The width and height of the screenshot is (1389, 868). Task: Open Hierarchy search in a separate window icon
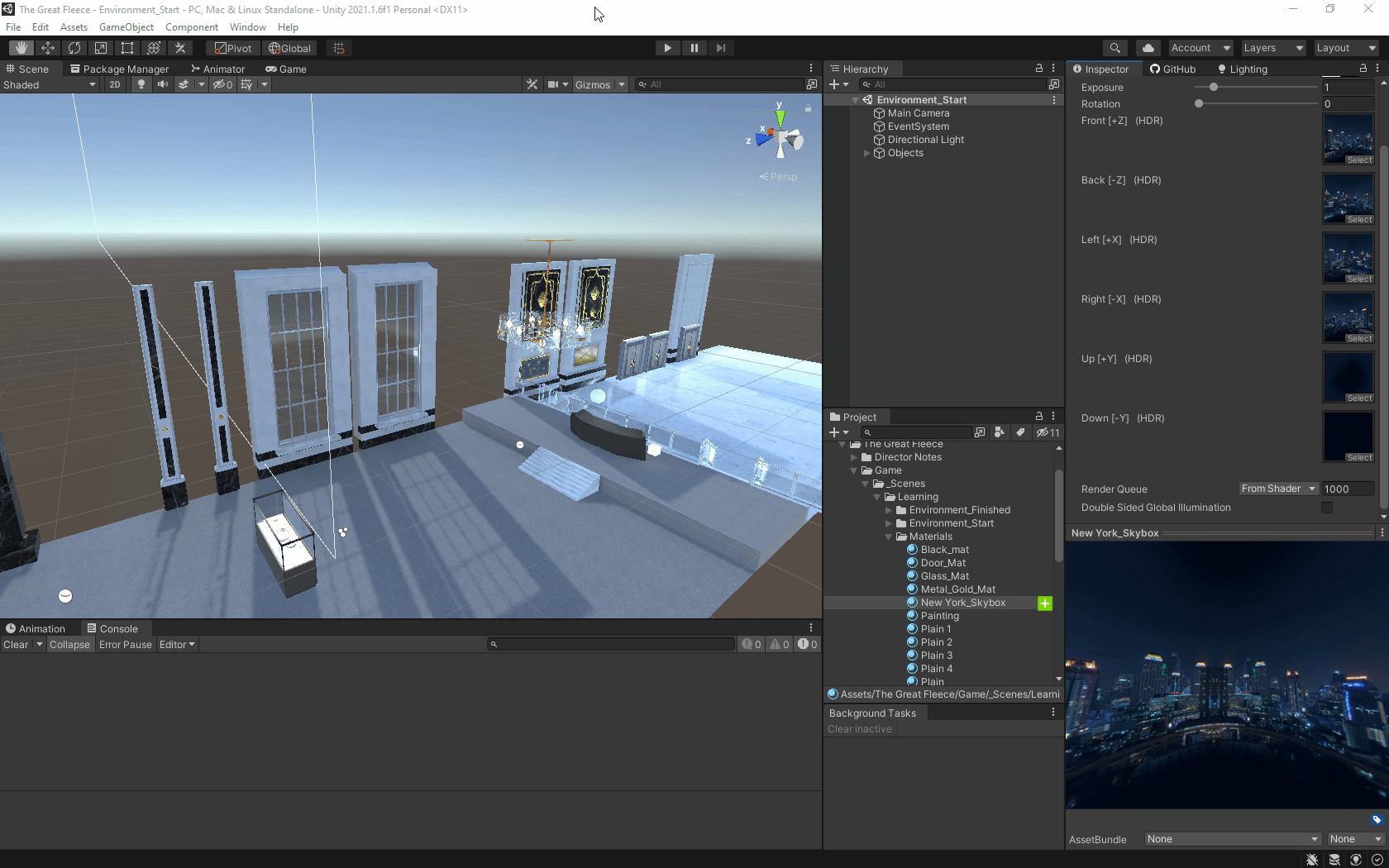coord(1054,84)
